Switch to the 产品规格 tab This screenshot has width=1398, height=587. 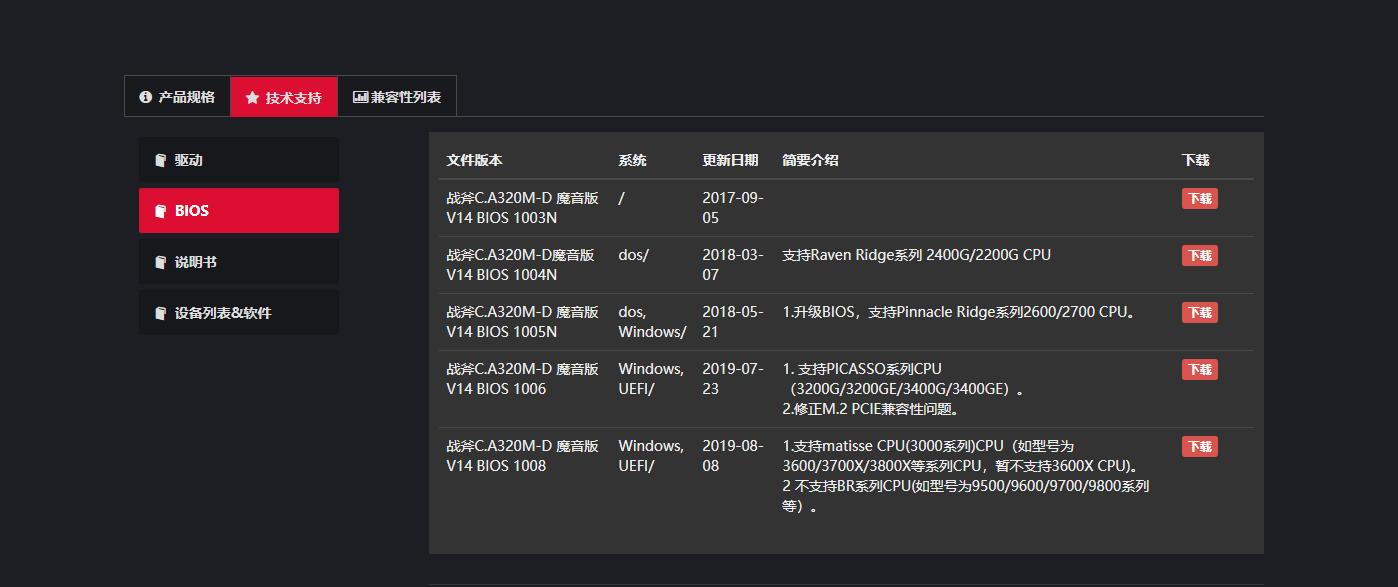[x=177, y=97]
